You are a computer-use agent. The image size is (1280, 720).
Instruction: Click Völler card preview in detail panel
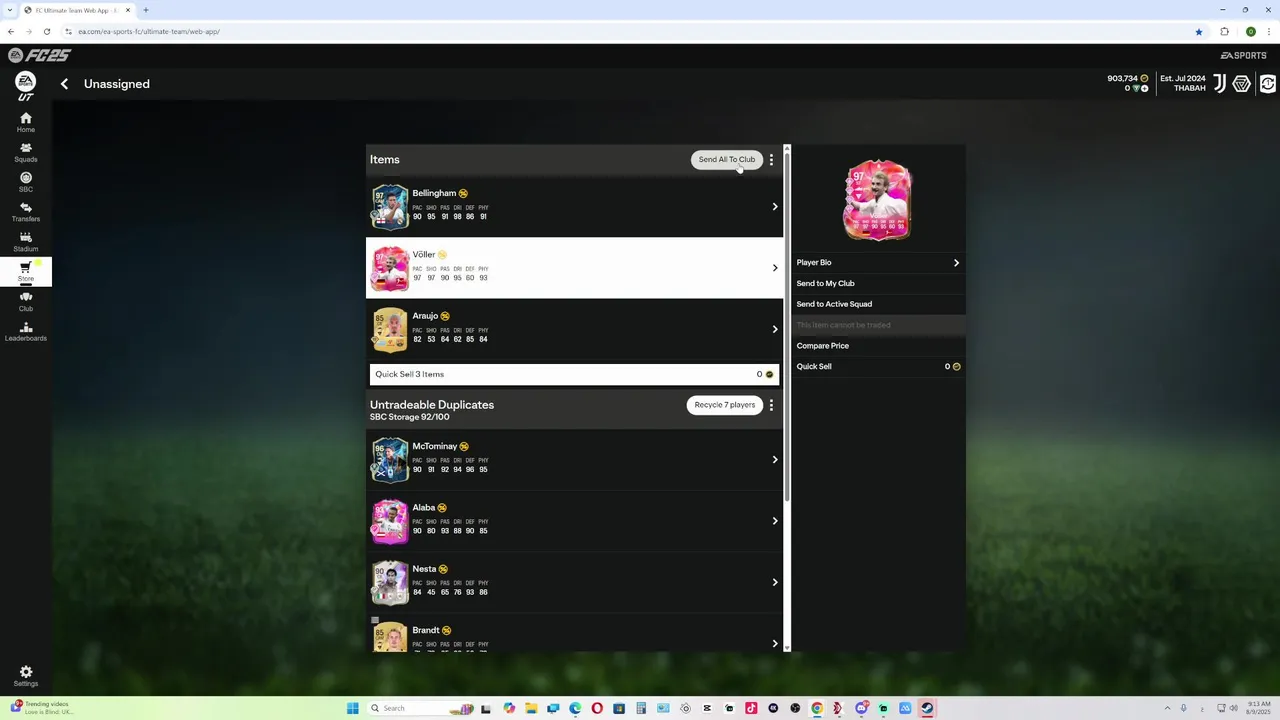[877, 200]
